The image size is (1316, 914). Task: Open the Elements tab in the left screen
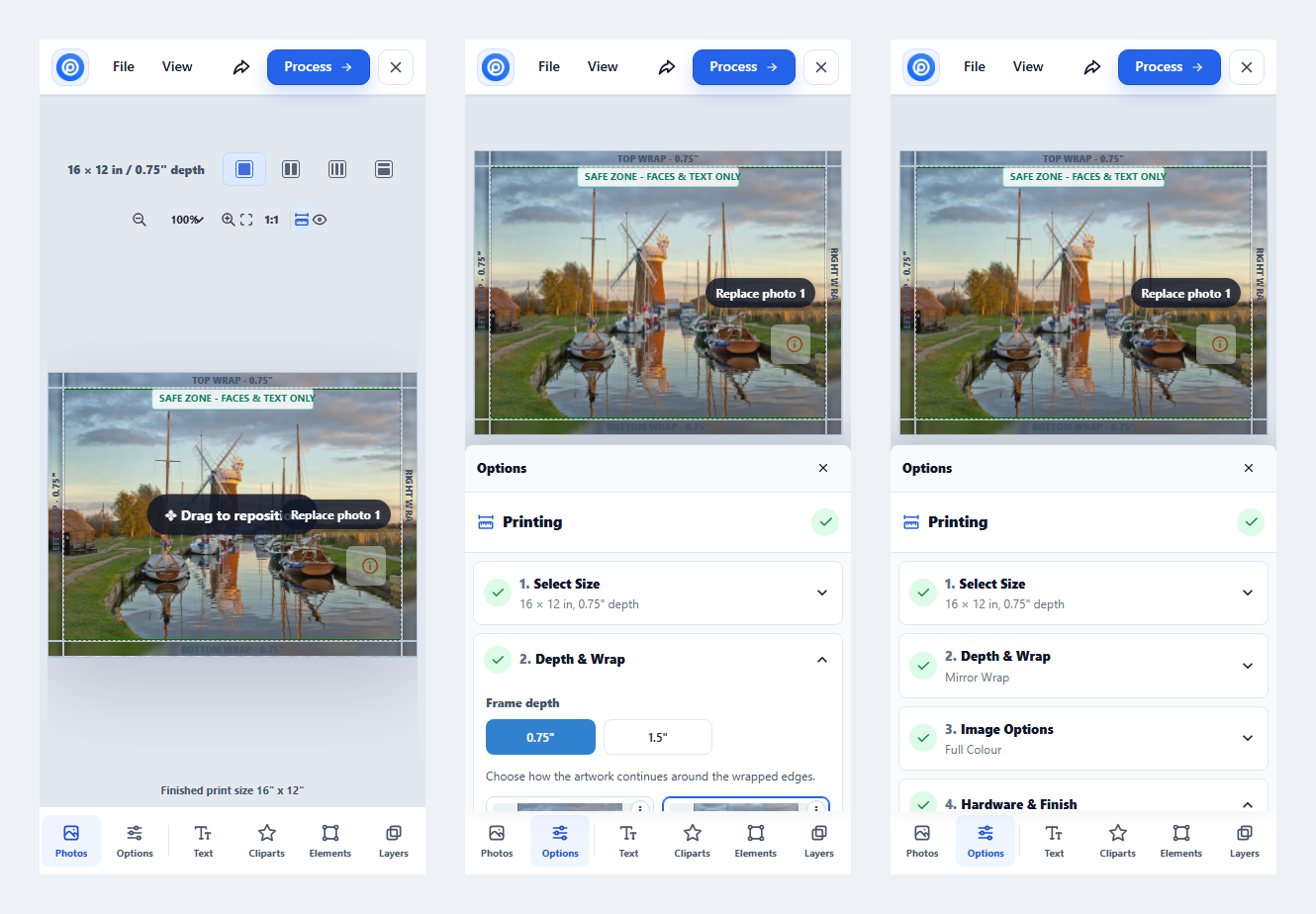330,841
